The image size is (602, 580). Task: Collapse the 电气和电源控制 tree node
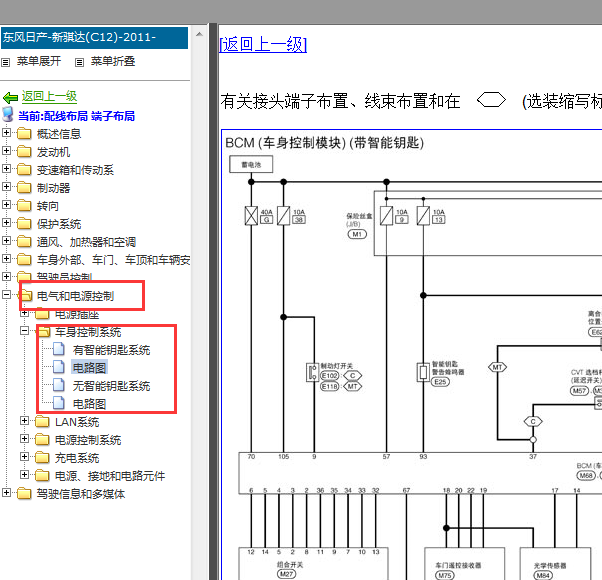click(x=6, y=295)
